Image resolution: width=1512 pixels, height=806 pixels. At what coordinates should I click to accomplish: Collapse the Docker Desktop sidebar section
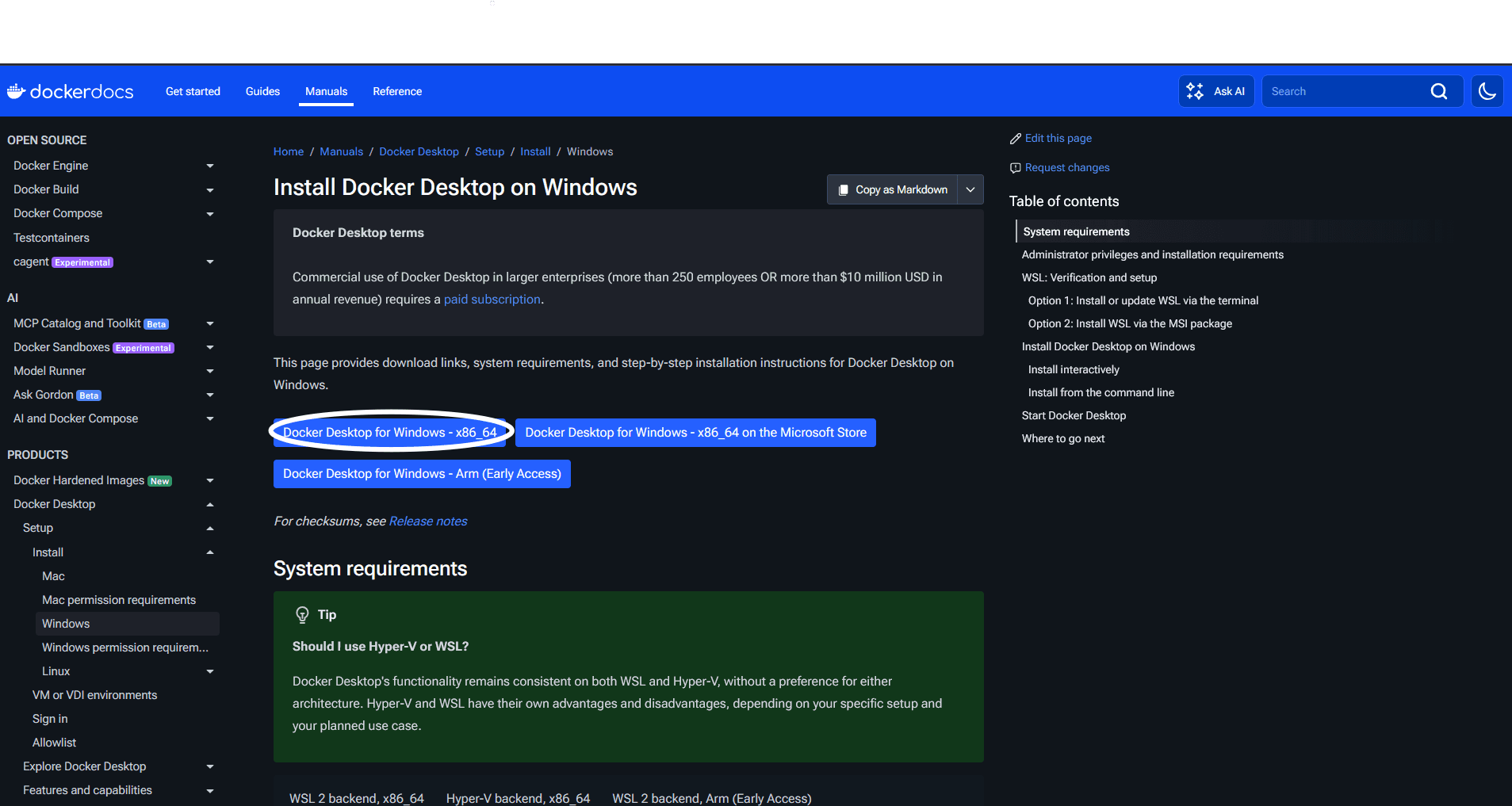pyautogui.click(x=210, y=504)
